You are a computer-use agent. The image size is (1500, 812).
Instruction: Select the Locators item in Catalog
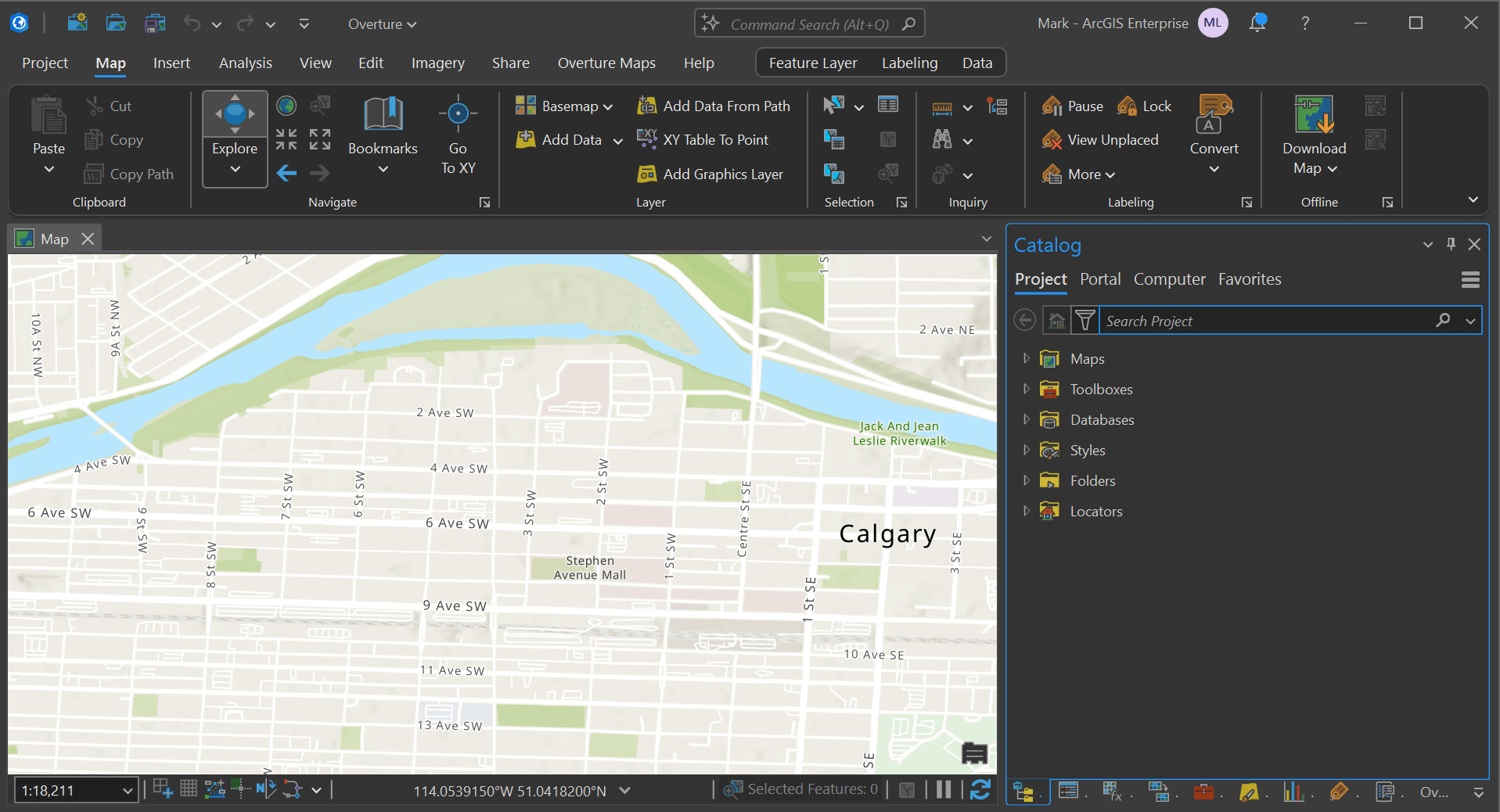1096,511
